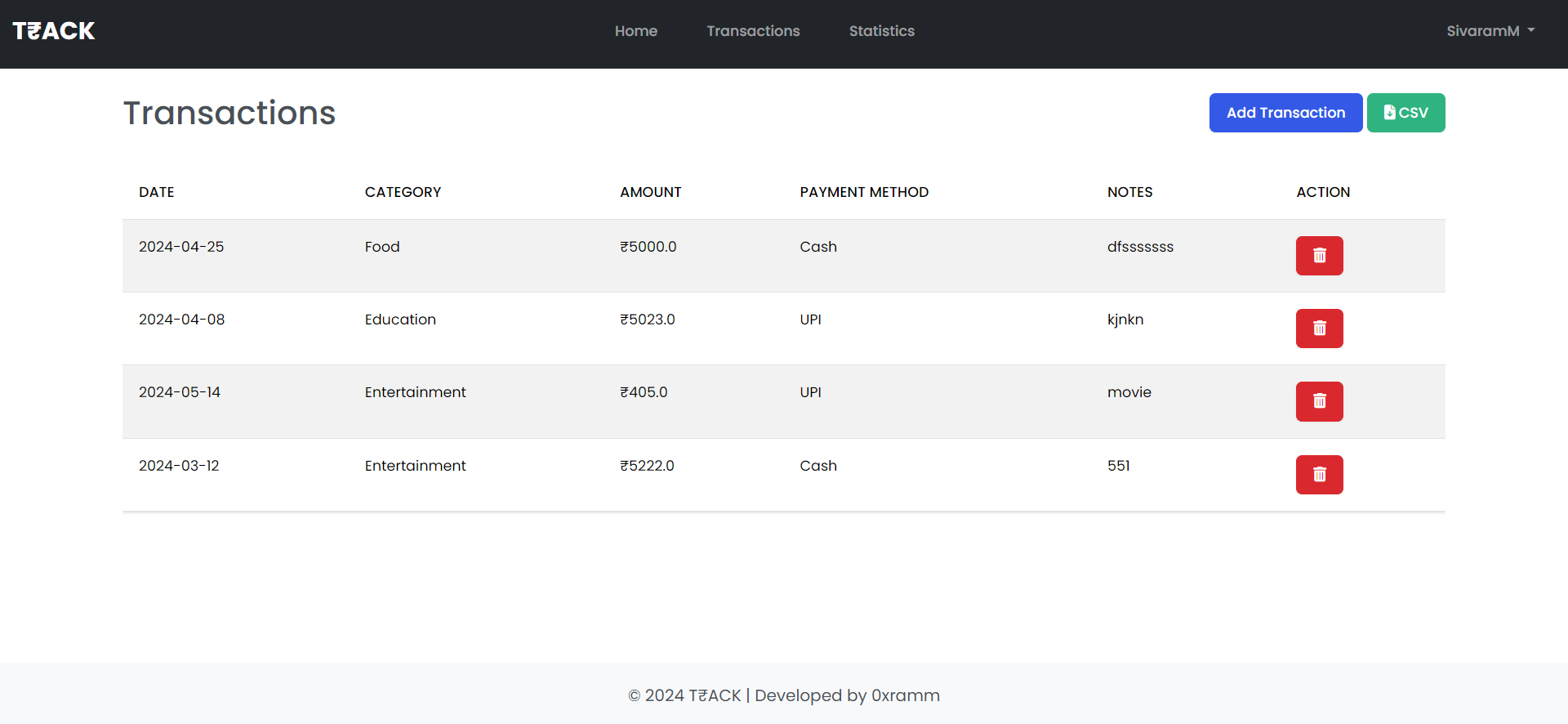The height and width of the screenshot is (724, 1568).
Task: Click the Transactions page heading
Action: pos(229,113)
